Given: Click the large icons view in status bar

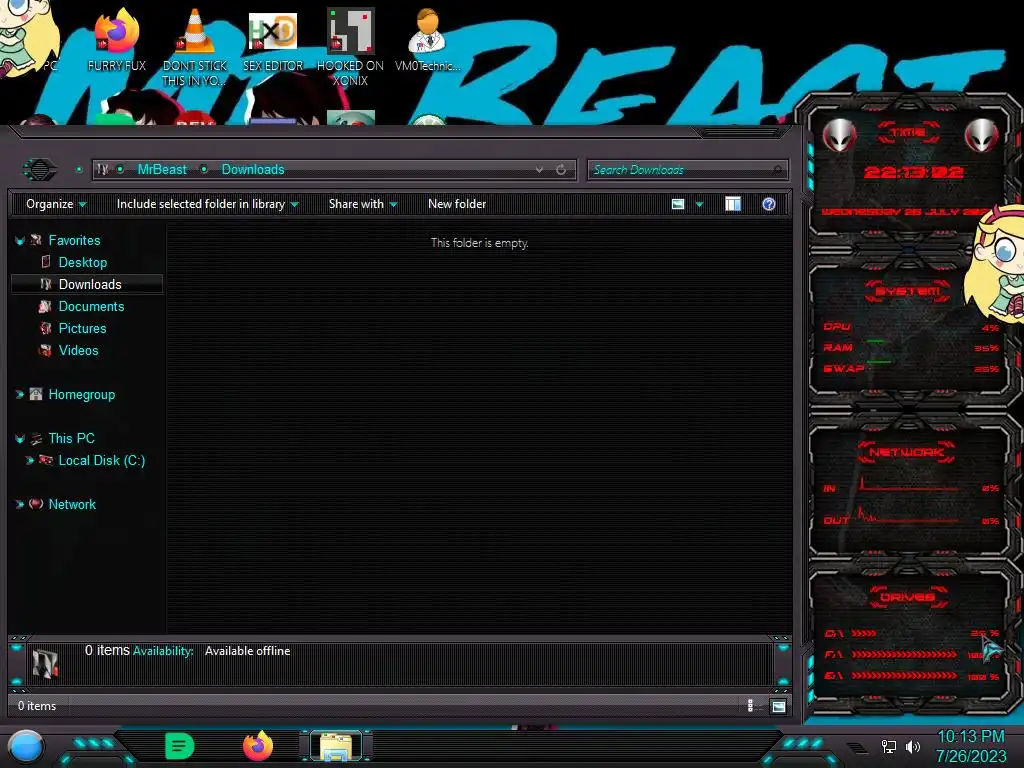Looking at the screenshot, I should pyautogui.click(x=778, y=706).
